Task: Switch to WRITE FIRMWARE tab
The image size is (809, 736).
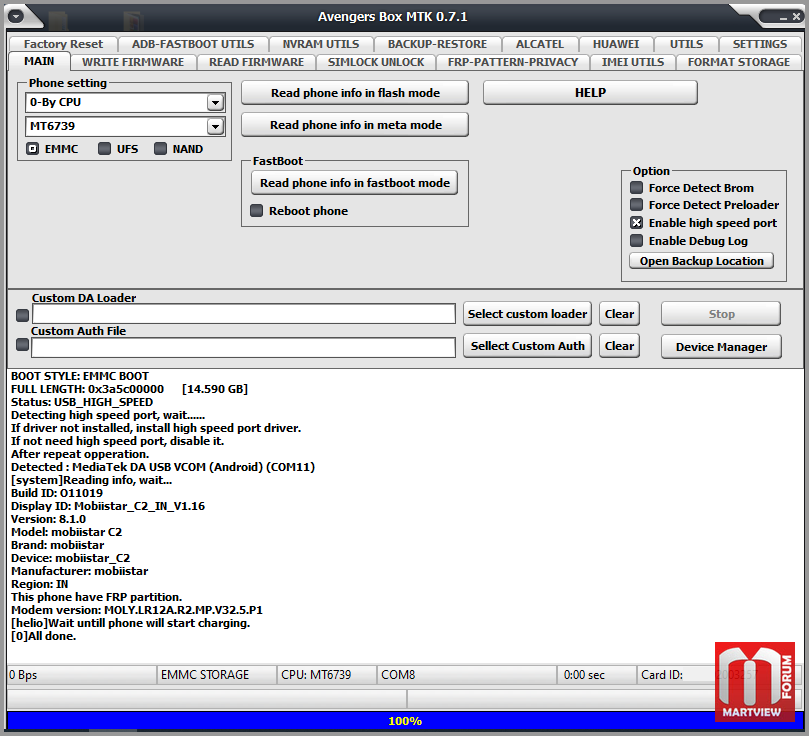Action: (133, 62)
